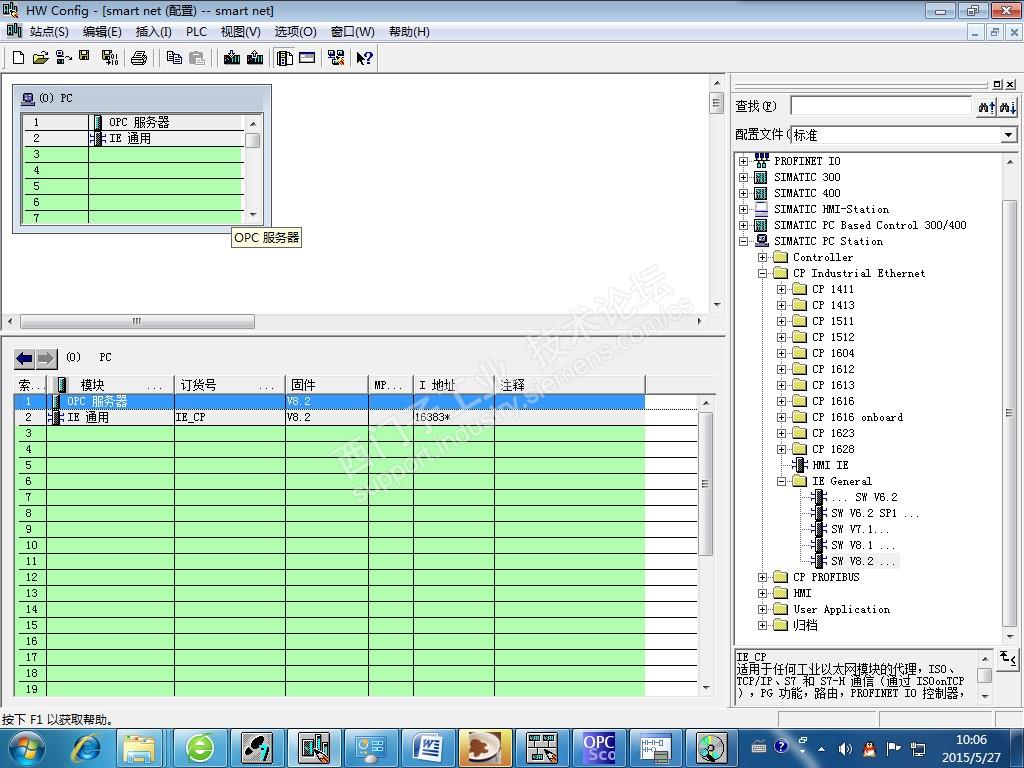
Task: Select slot 1 OPC 服务器 in PC rack
Action: pos(133,122)
